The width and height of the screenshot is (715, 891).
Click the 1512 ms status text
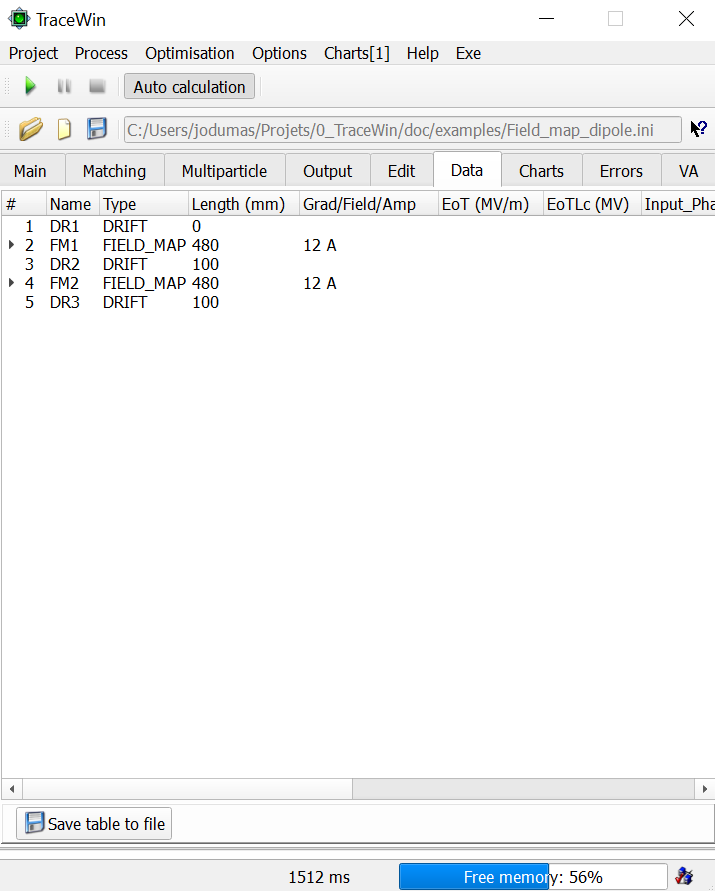(319, 877)
